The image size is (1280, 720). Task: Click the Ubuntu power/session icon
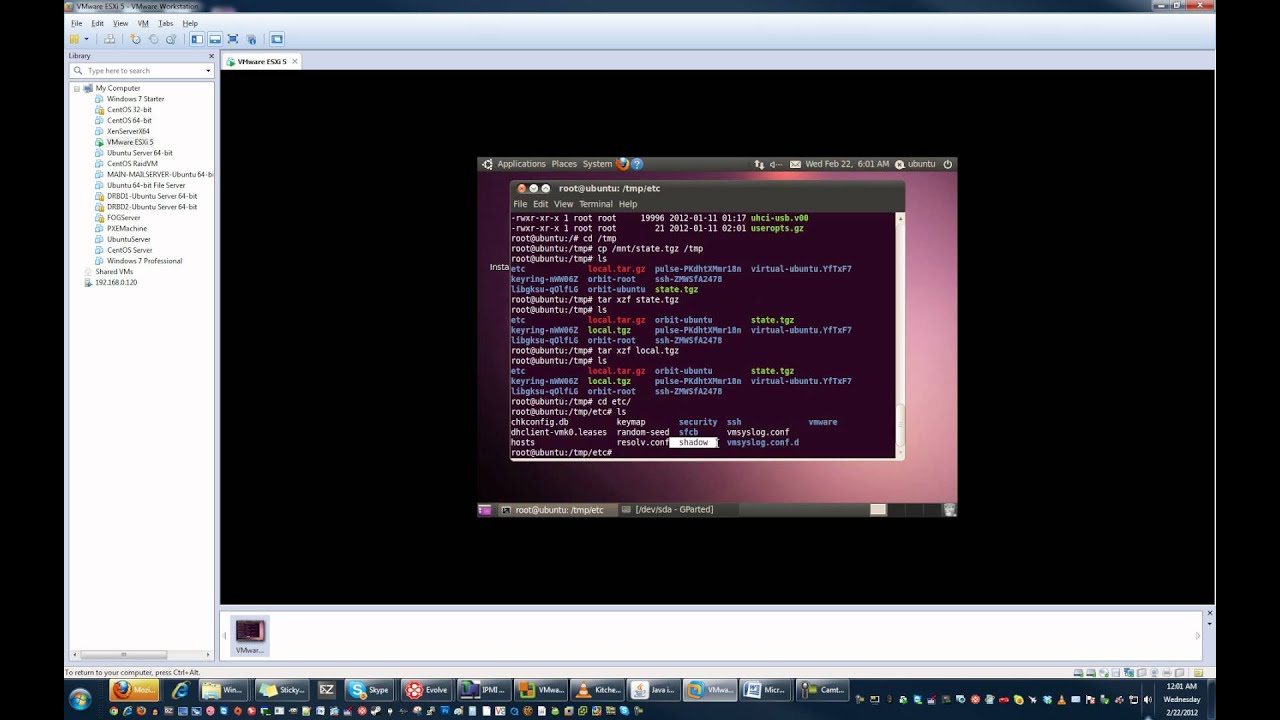click(948, 164)
